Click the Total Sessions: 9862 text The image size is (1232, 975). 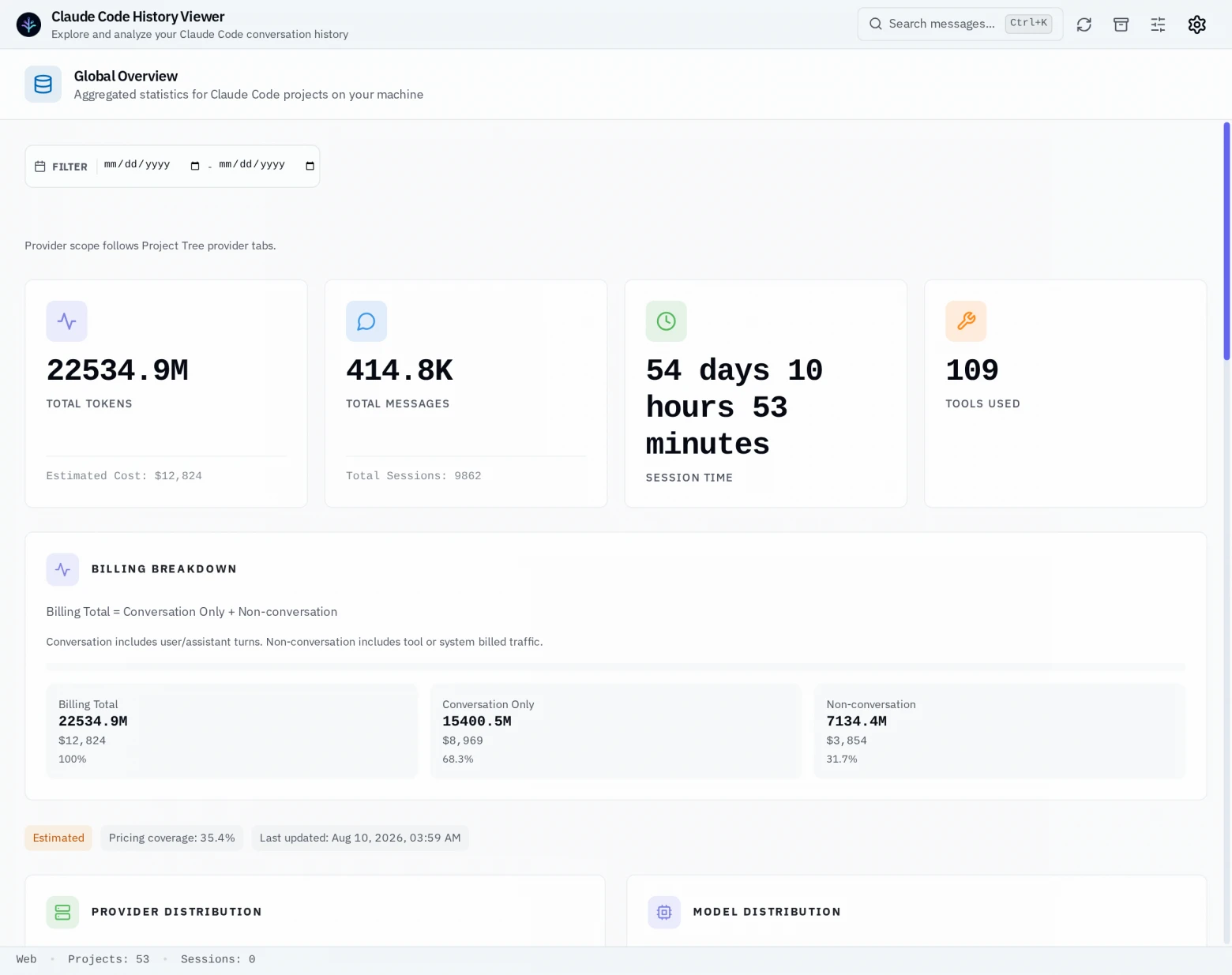414,476
